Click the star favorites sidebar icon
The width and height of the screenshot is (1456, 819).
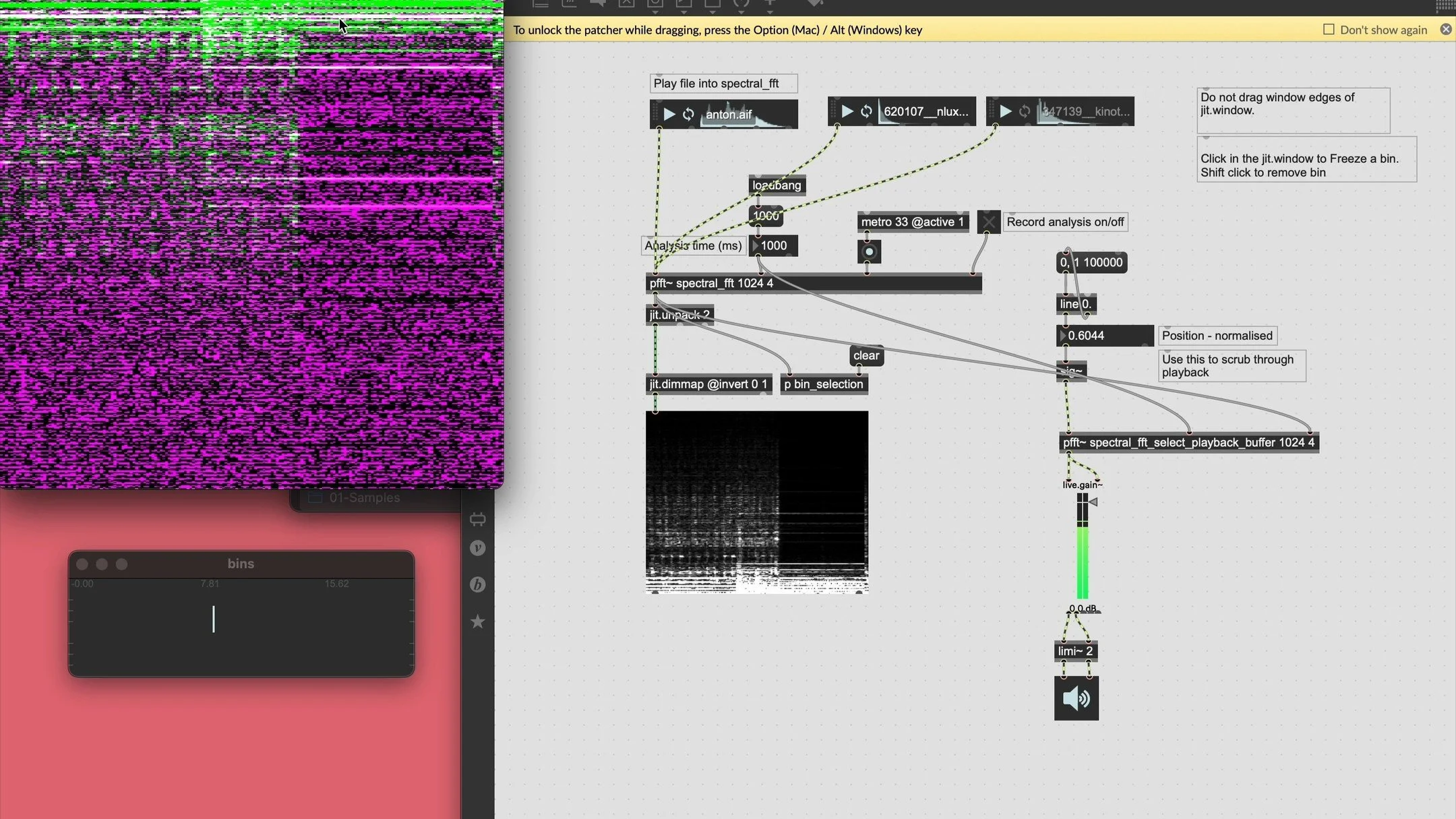coord(477,621)
